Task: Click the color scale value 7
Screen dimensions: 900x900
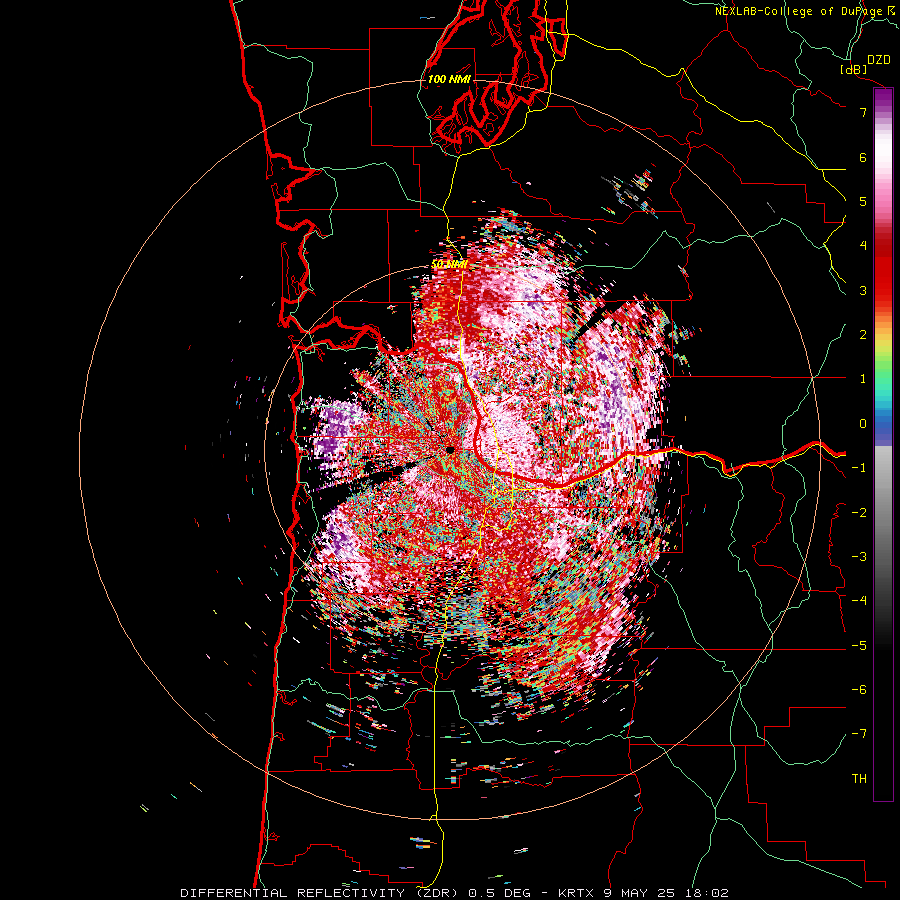Action: click(x=863, y=112)
